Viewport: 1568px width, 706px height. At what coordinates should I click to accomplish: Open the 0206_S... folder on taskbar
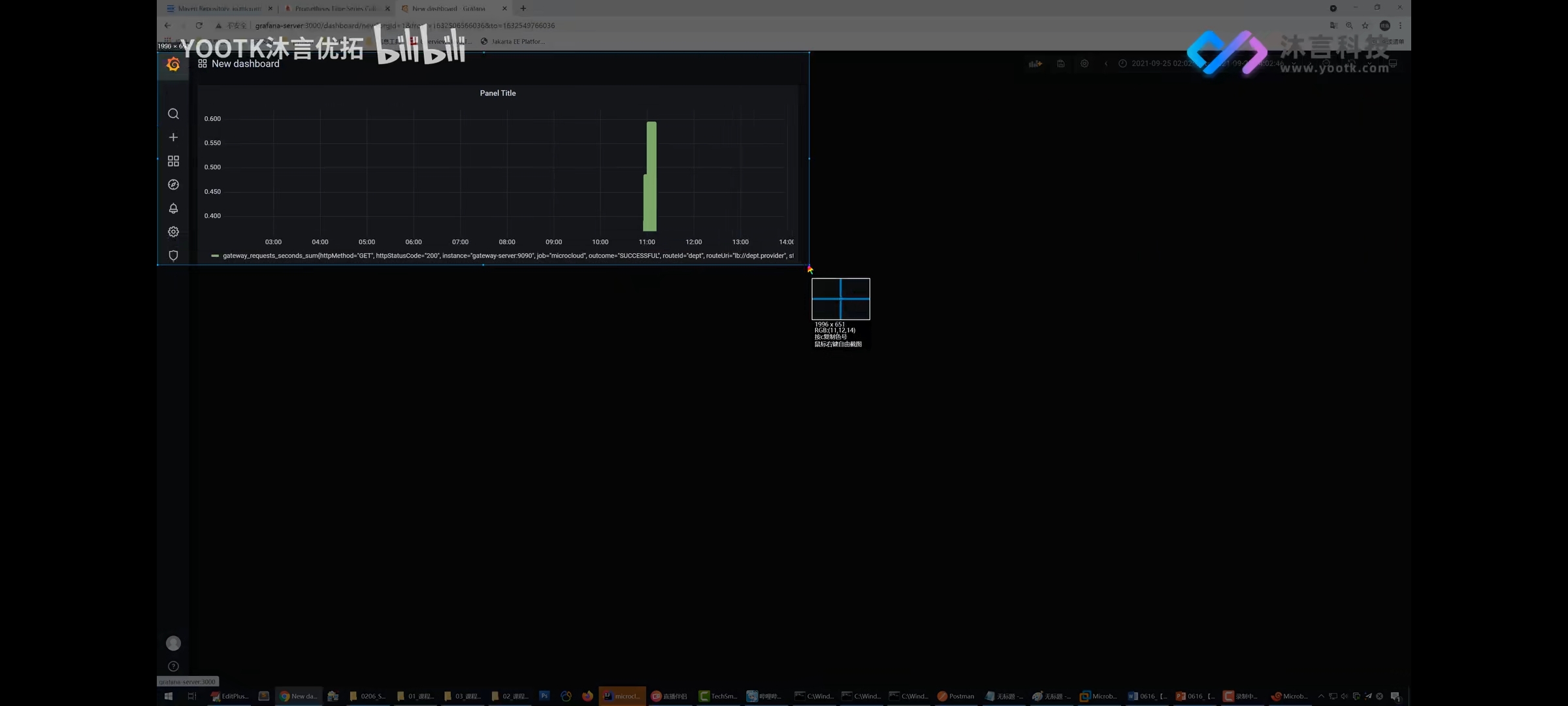[368, 696]
